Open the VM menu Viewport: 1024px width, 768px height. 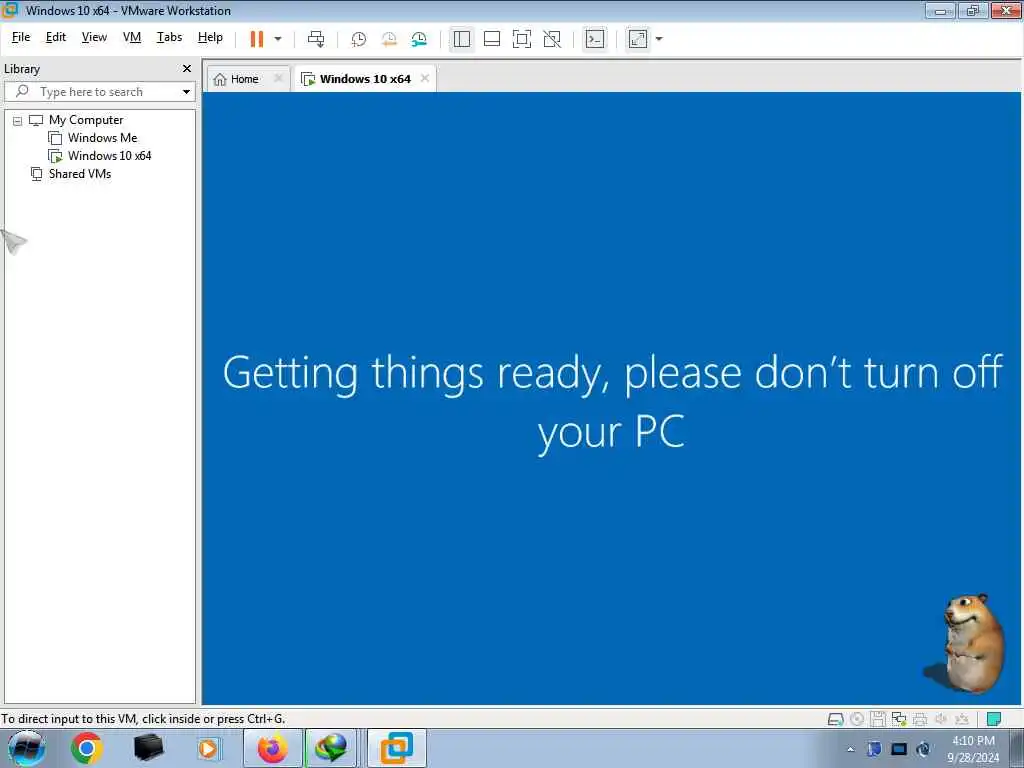(x=132, y=37)
